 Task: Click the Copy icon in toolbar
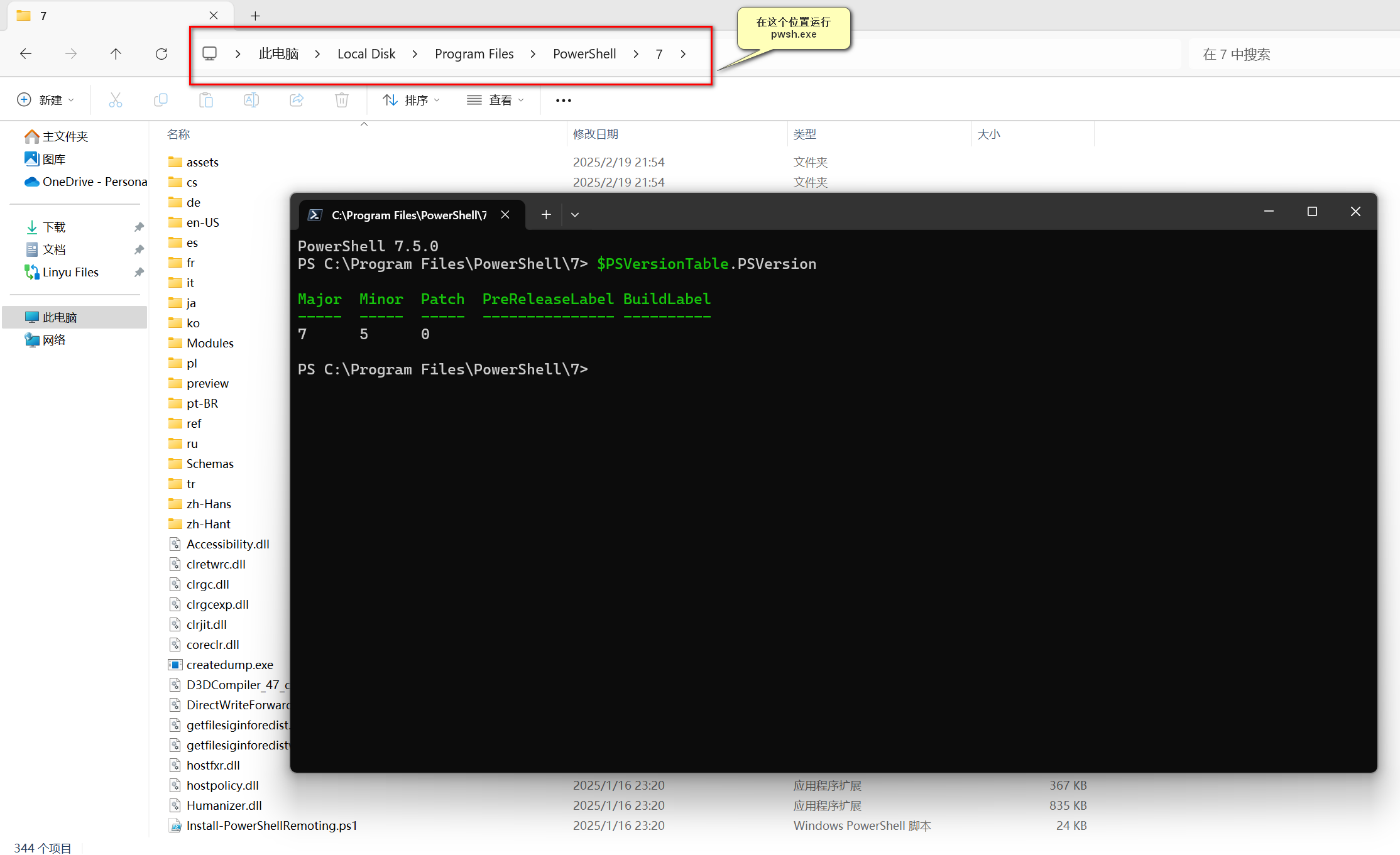tap(161, 100)
